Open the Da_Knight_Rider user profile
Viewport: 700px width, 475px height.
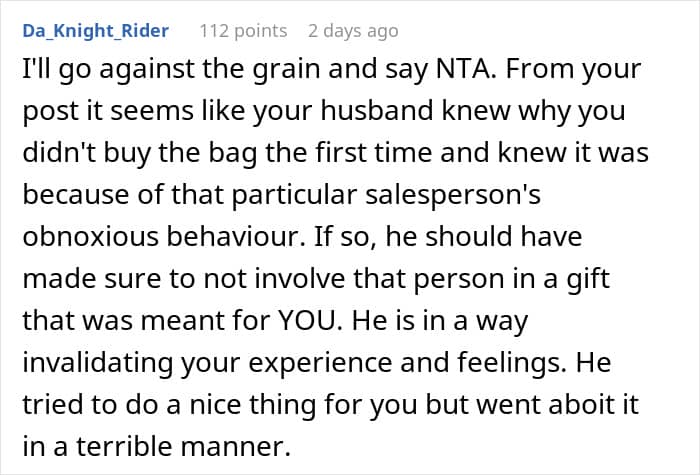point(96,31)
